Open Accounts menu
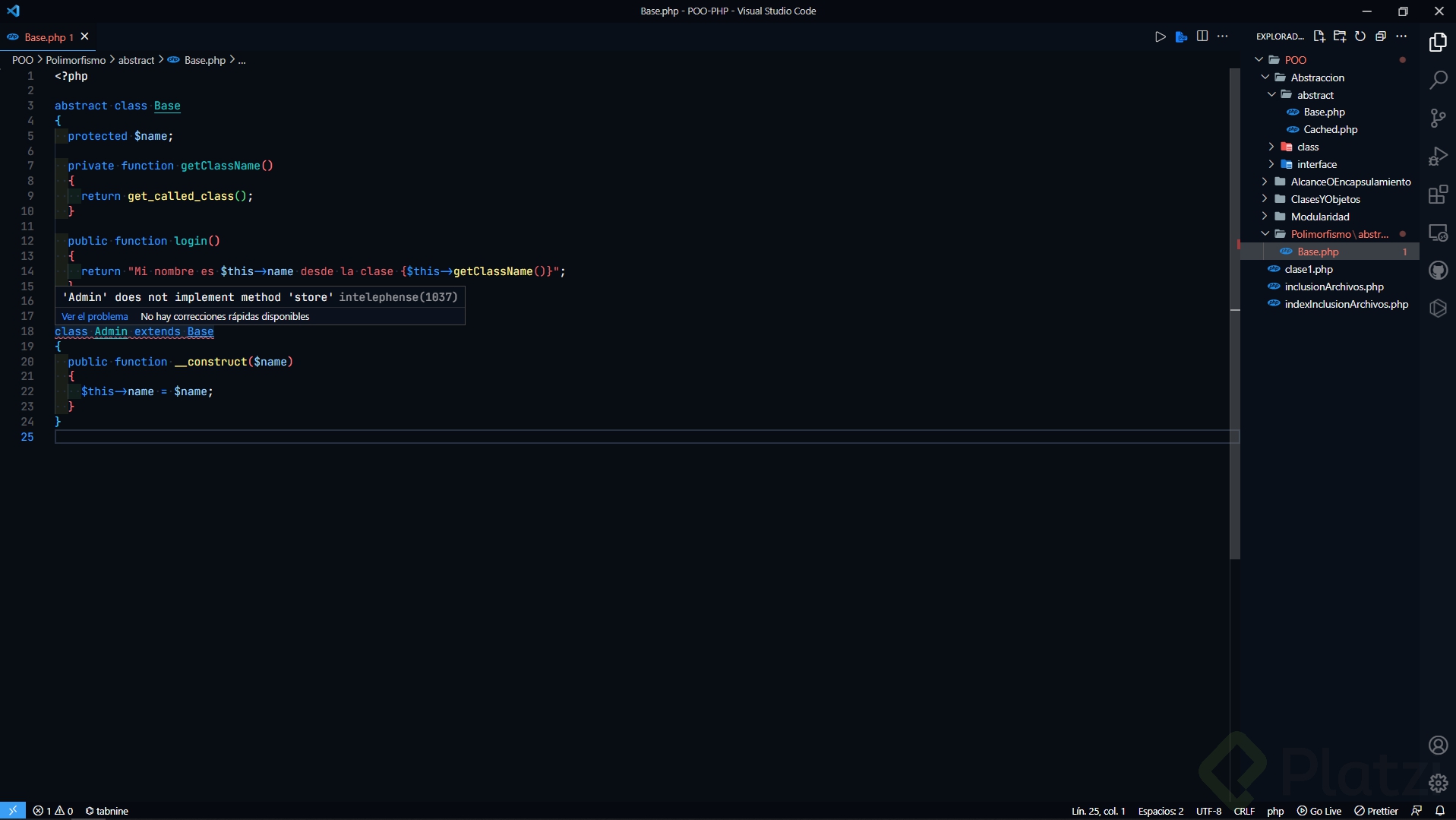1456x820 pixels. click(1438, 746)
